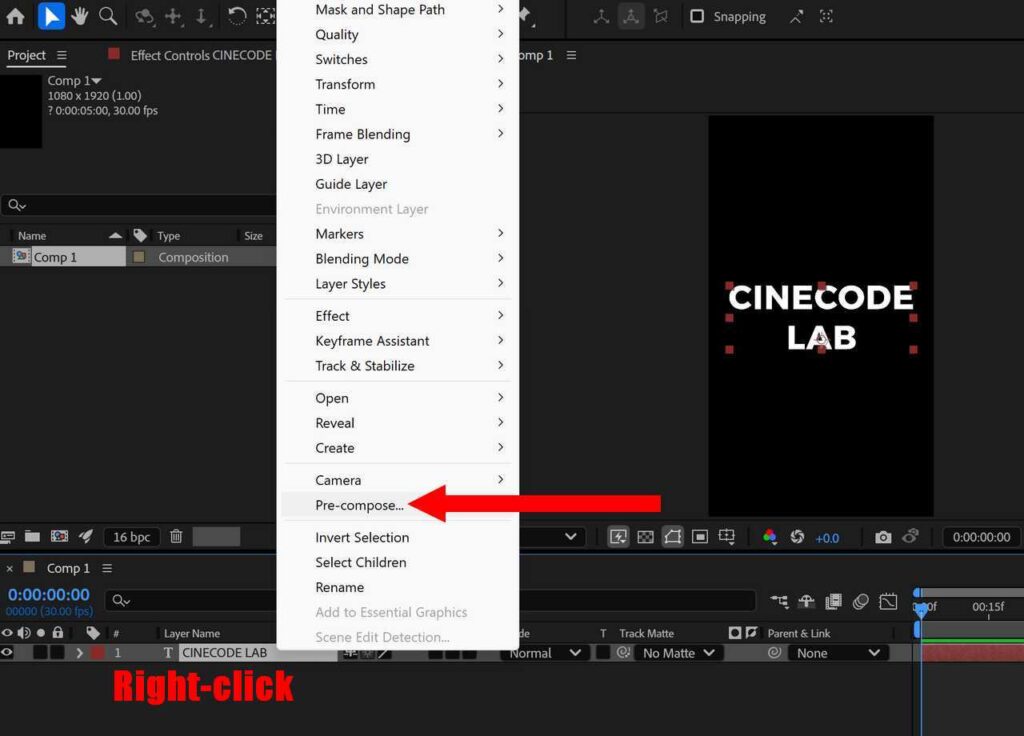Select the Zoom magnifier tool in the toolbar
The width and height of the screenshot is (1024, 736).
(x=108, y=16)
